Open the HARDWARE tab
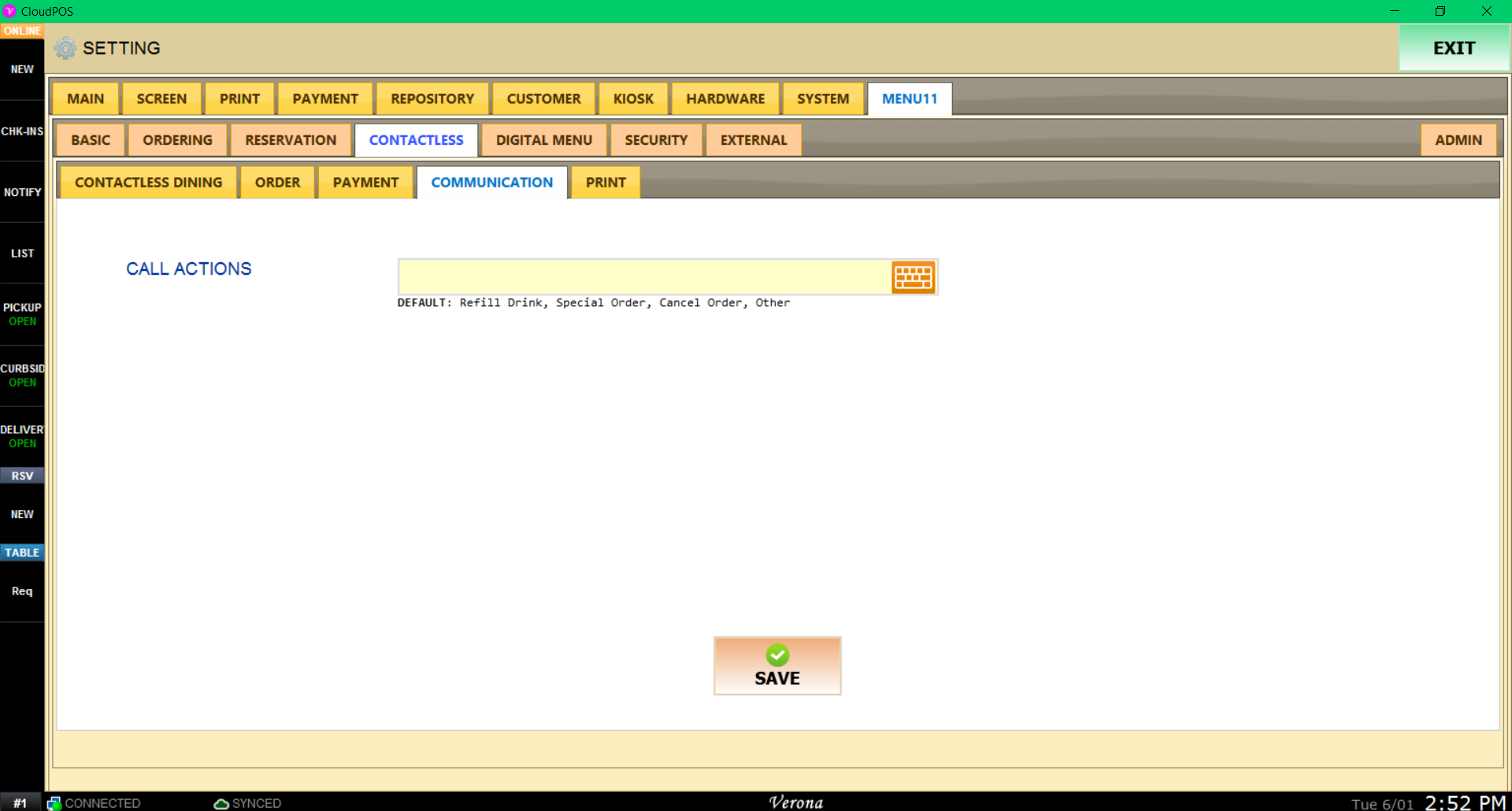The image size is (1512, 811). (x=725, y=98)
